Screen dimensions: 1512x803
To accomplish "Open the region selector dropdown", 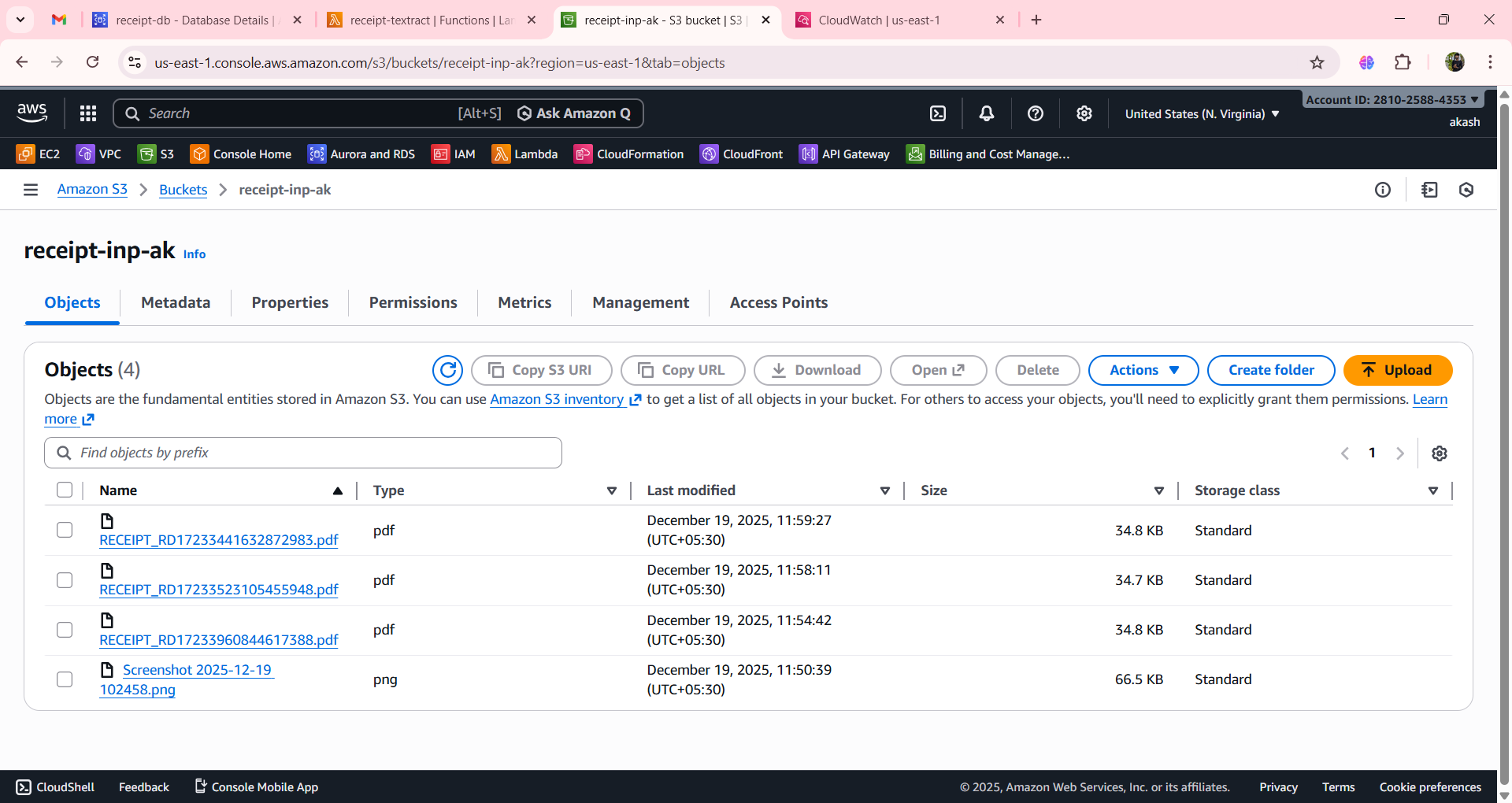I will click(1201, 113).
